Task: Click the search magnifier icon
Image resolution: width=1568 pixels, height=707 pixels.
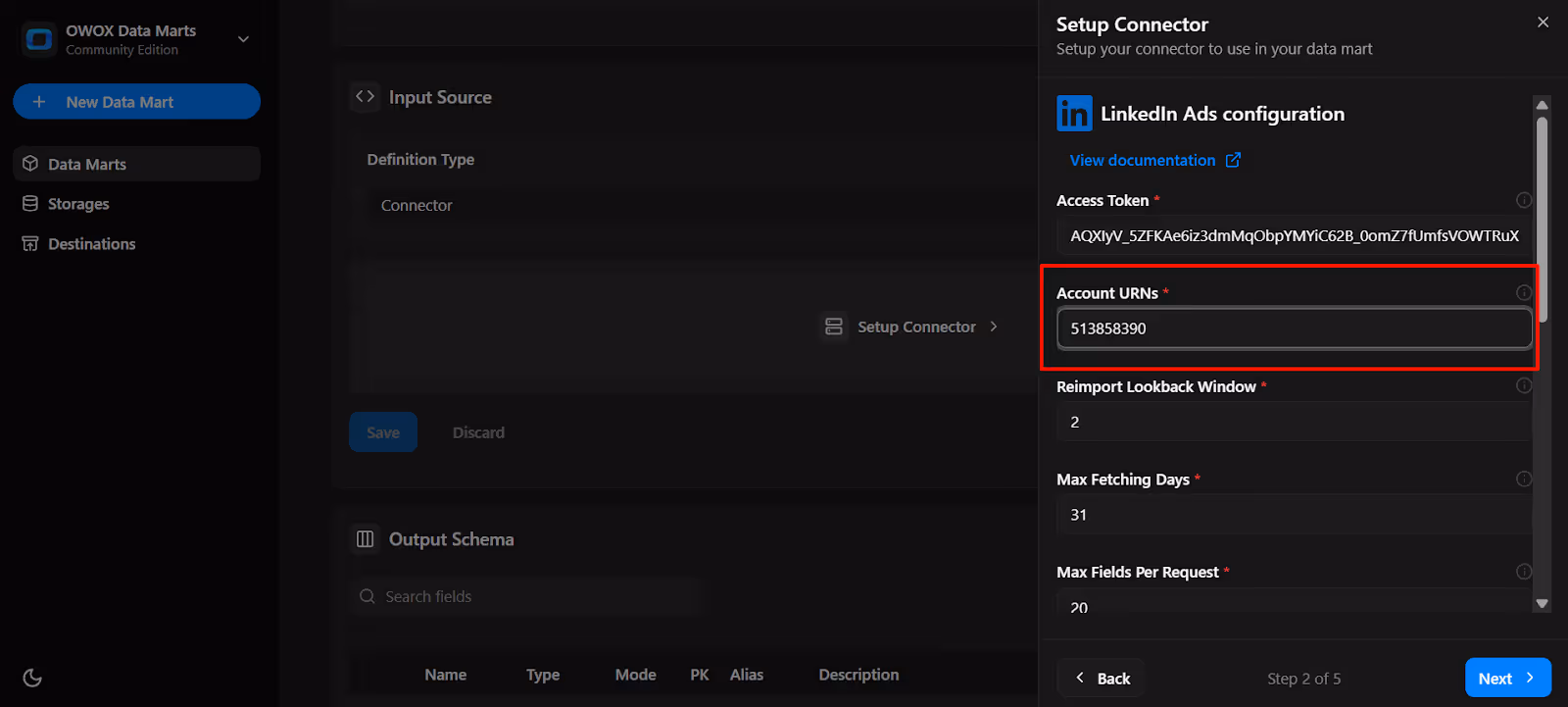Action: (367, 596)
